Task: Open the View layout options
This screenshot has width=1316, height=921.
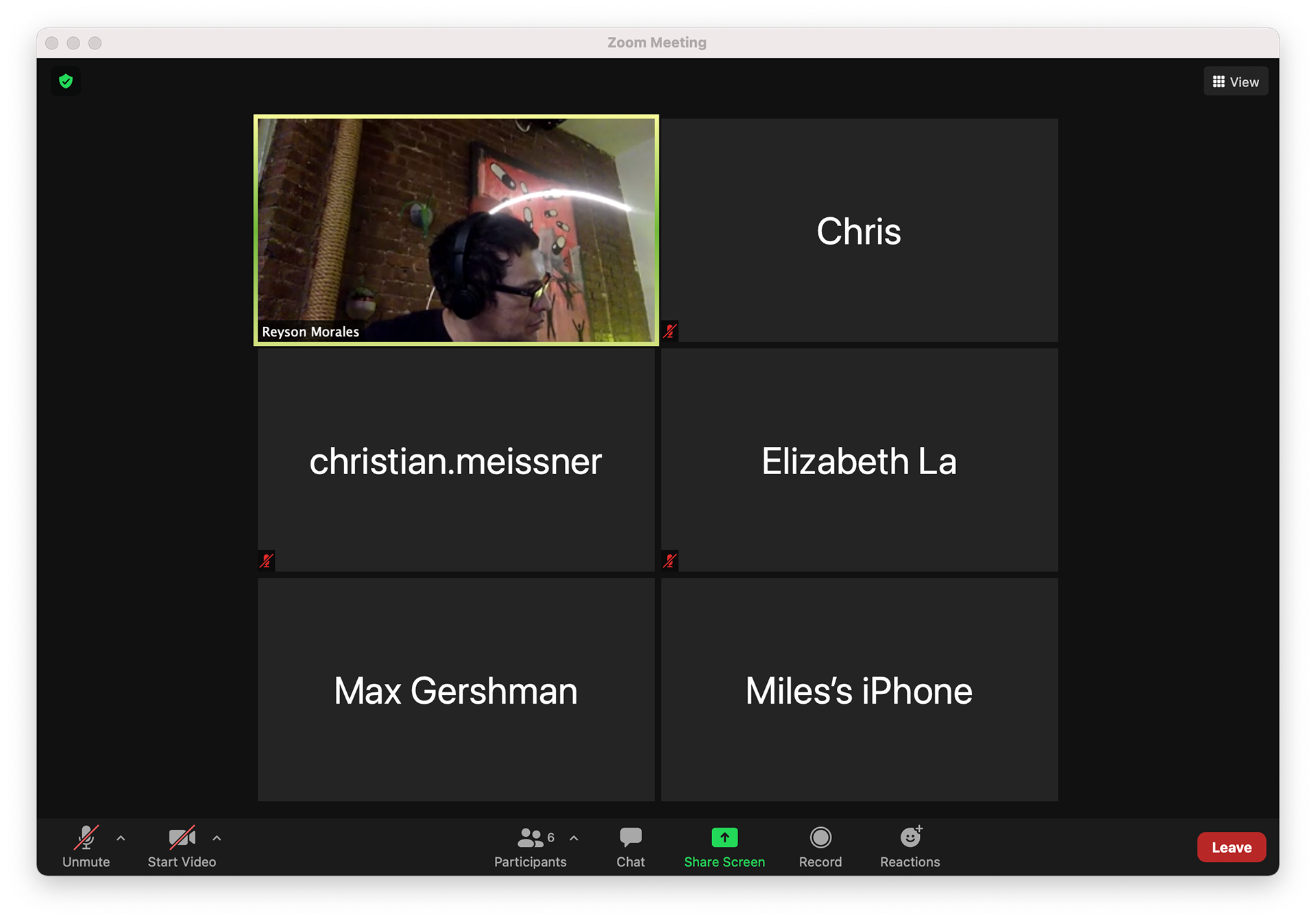Action: (1235, 82)
